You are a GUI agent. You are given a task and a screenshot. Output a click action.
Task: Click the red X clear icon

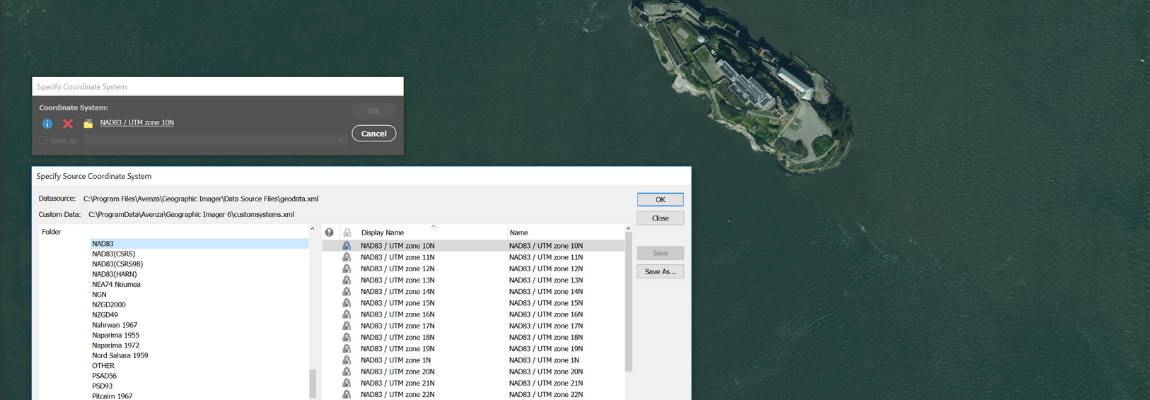click(x=68, y=123)
